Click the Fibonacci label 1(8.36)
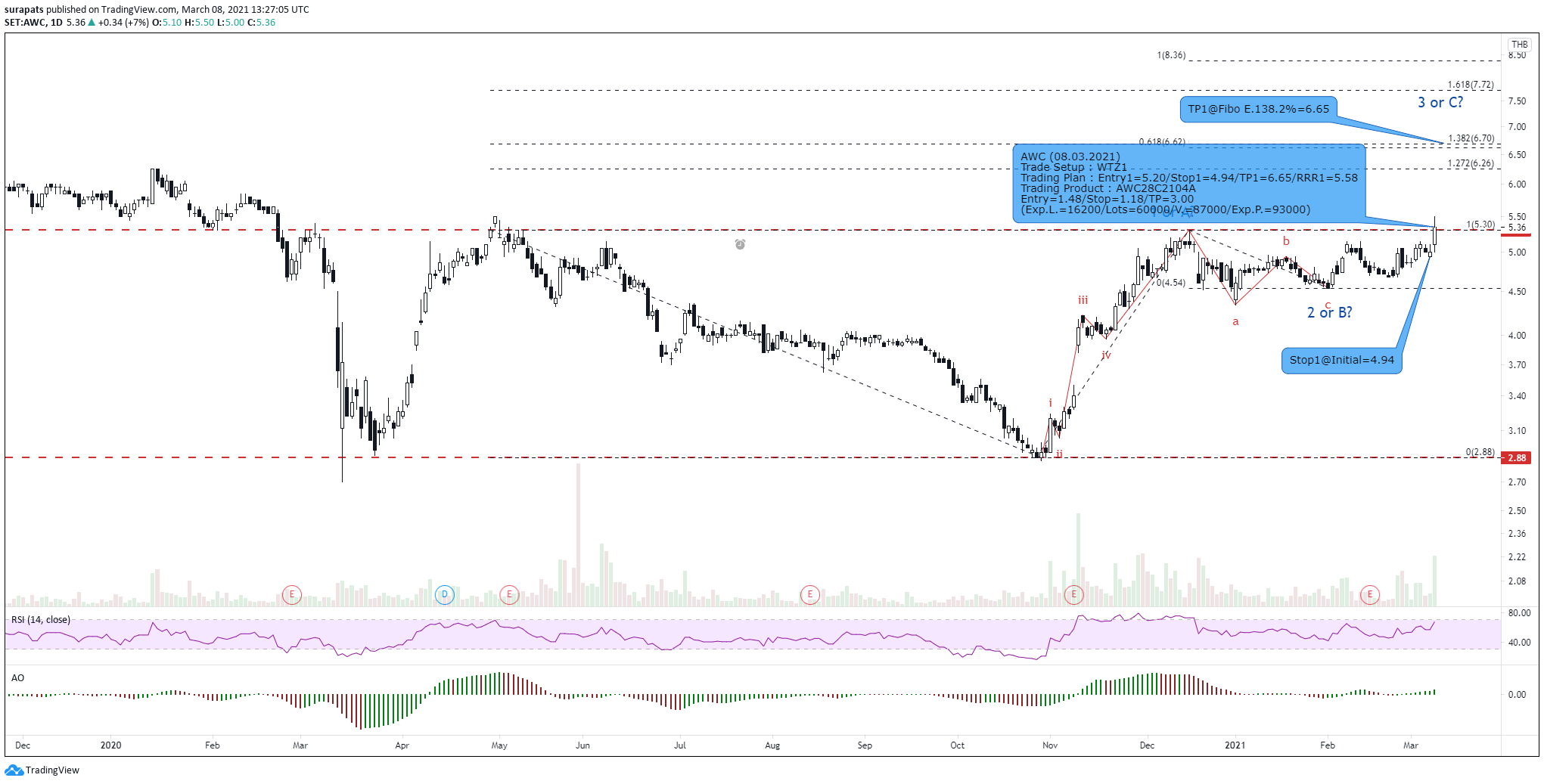Image resolution: width=1544 pixels, height=784 pixels. 1171,55
